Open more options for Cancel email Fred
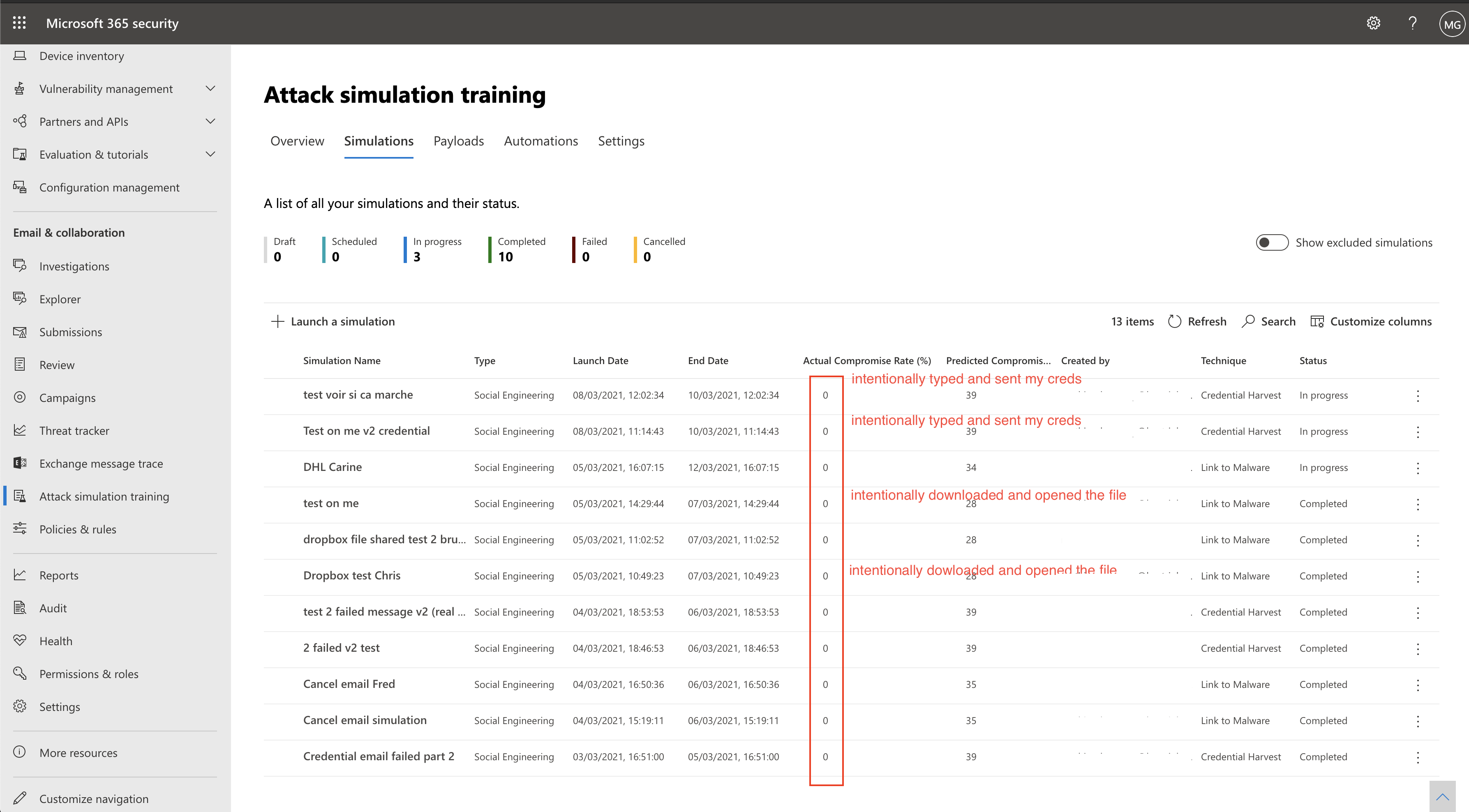This screenshot has height=812, width=1469. [1418, 685]
